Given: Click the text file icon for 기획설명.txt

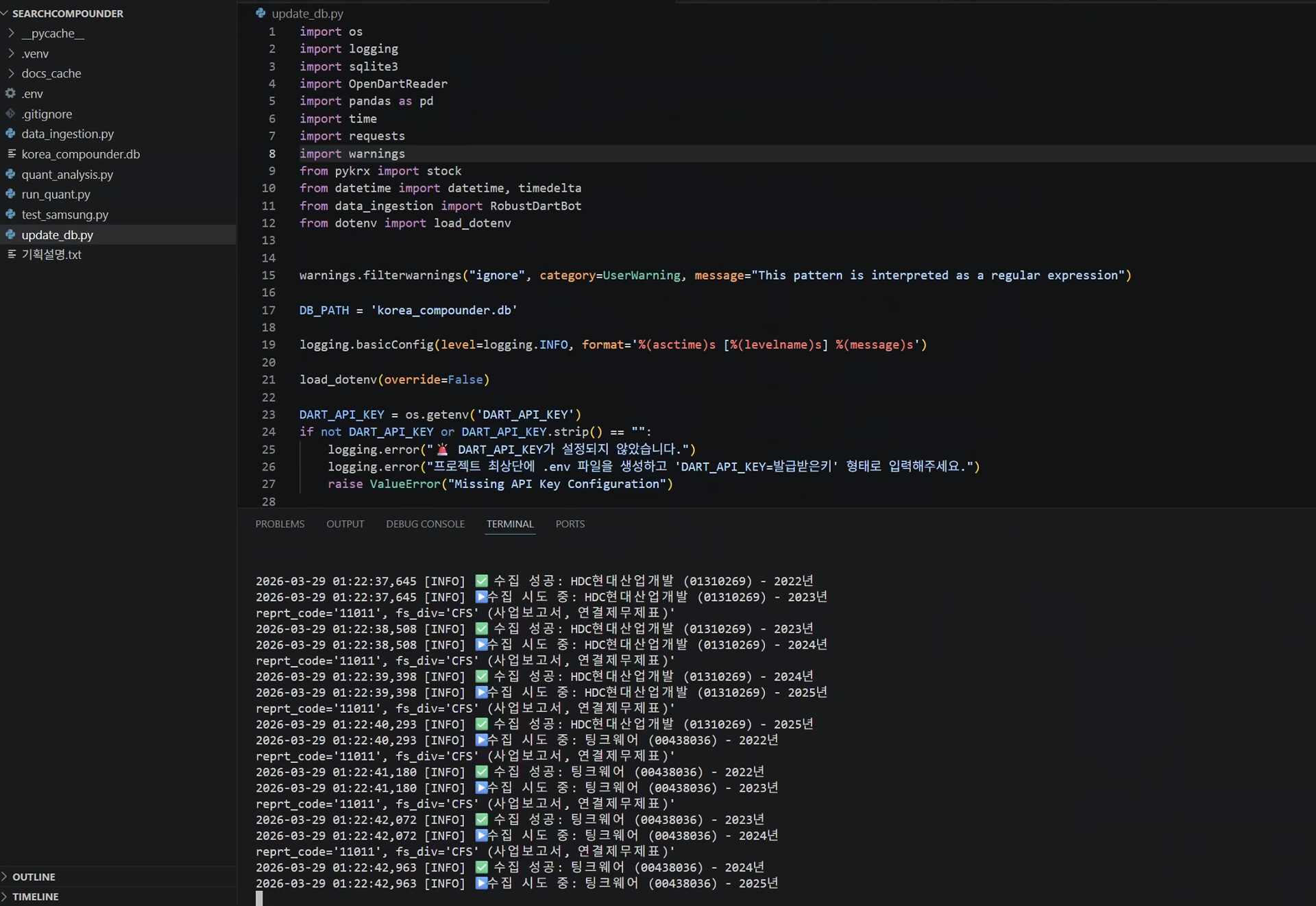Looking at the screenshot, I should (x=11, y=254).
